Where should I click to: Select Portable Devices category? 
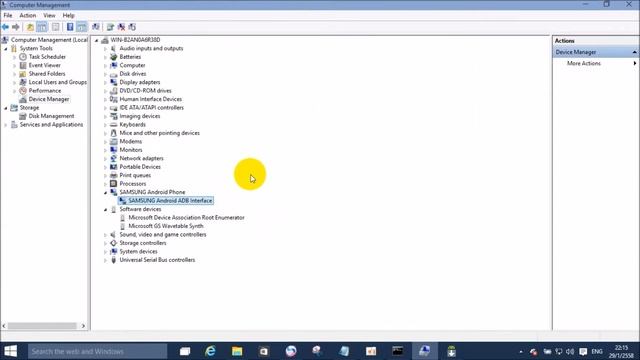tap(140, 167)
